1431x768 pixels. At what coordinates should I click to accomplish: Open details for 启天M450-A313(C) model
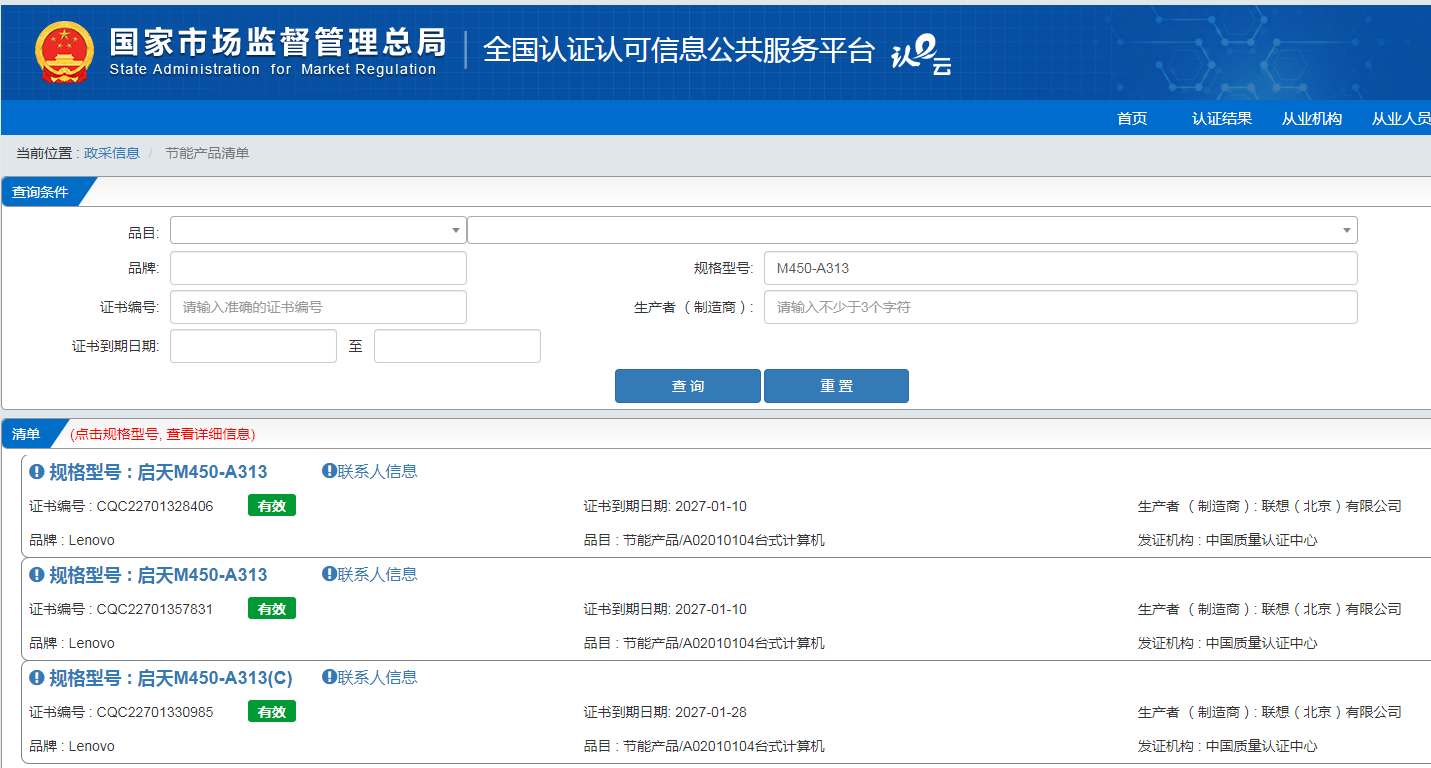pyautogui.click(x=214, y=678)
